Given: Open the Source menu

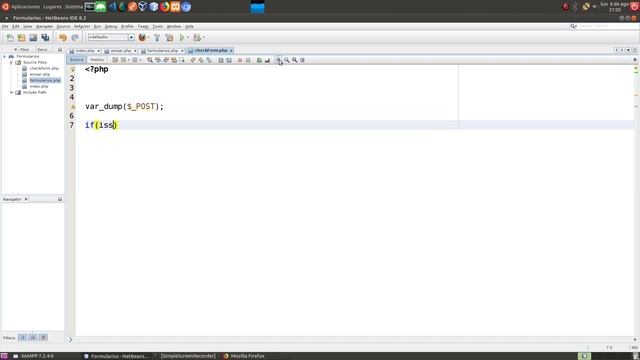Looking at the screenshot, I should click(63, 26).
